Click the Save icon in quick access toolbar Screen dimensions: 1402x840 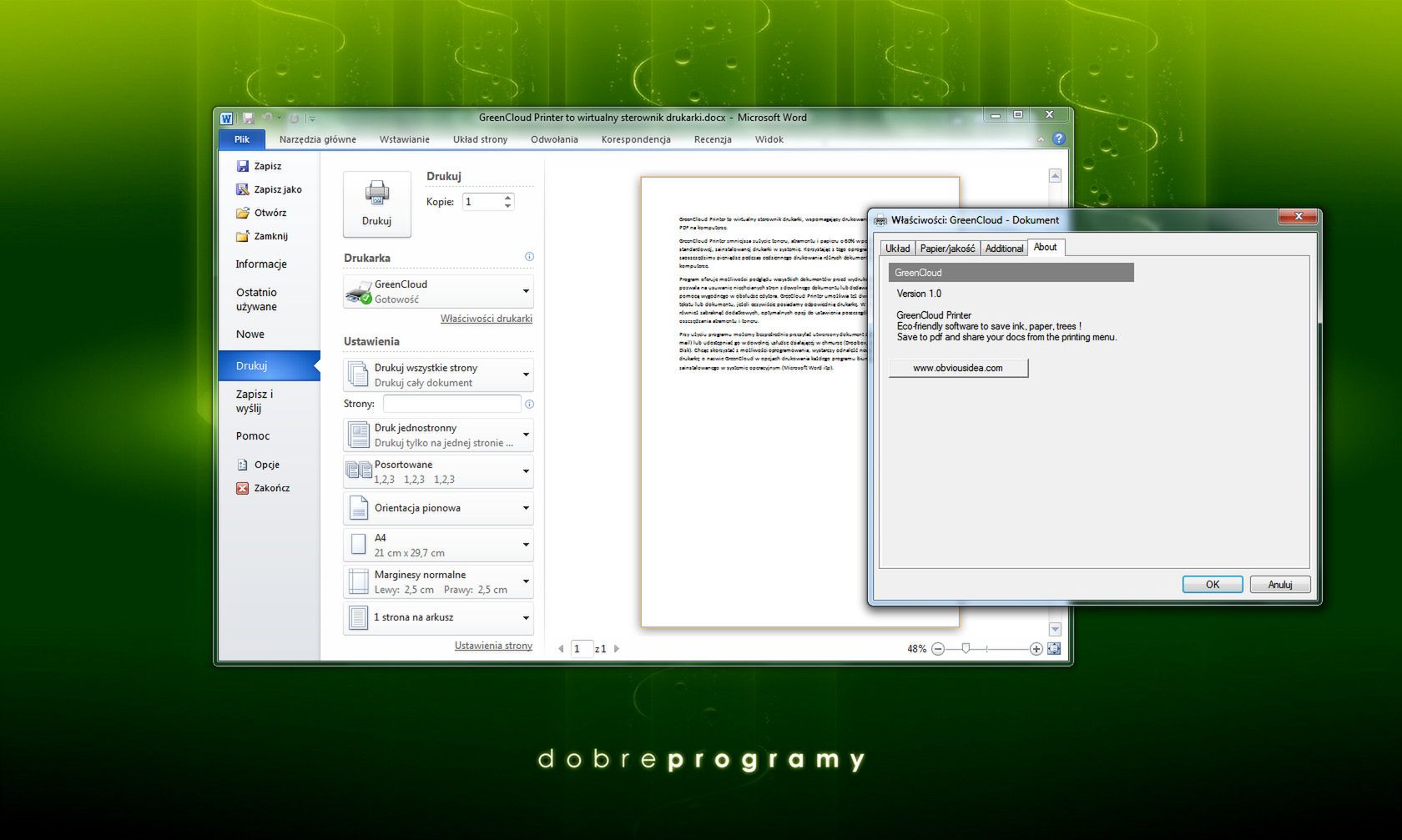[x=248, y=118]
